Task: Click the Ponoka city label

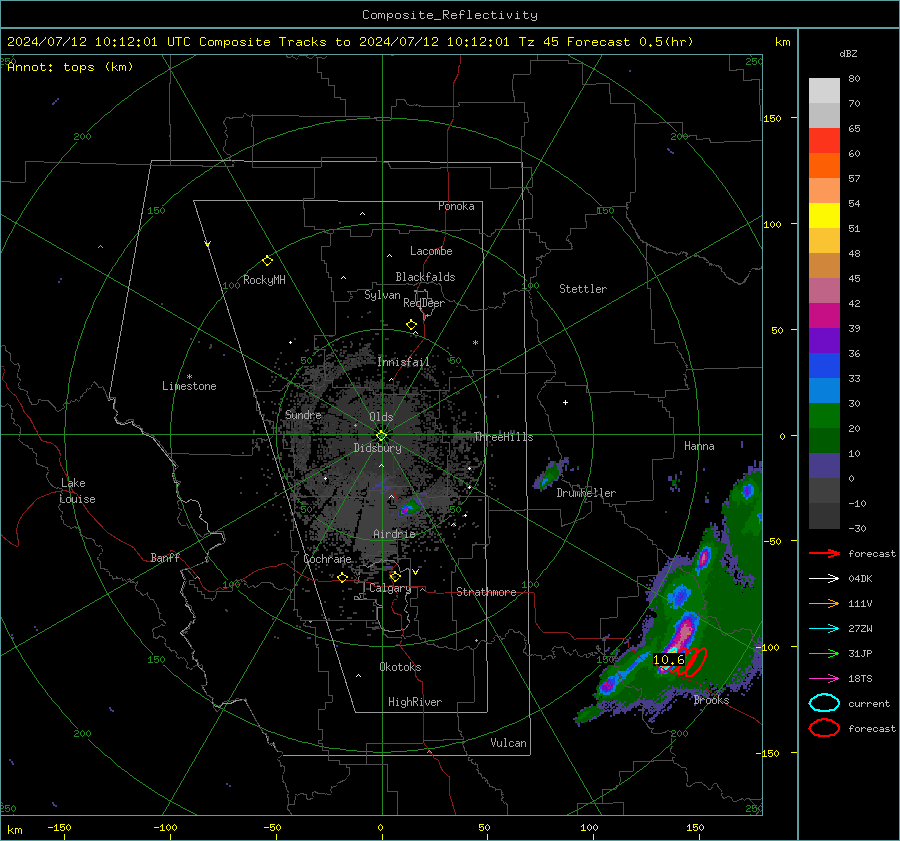Action: 456,206
